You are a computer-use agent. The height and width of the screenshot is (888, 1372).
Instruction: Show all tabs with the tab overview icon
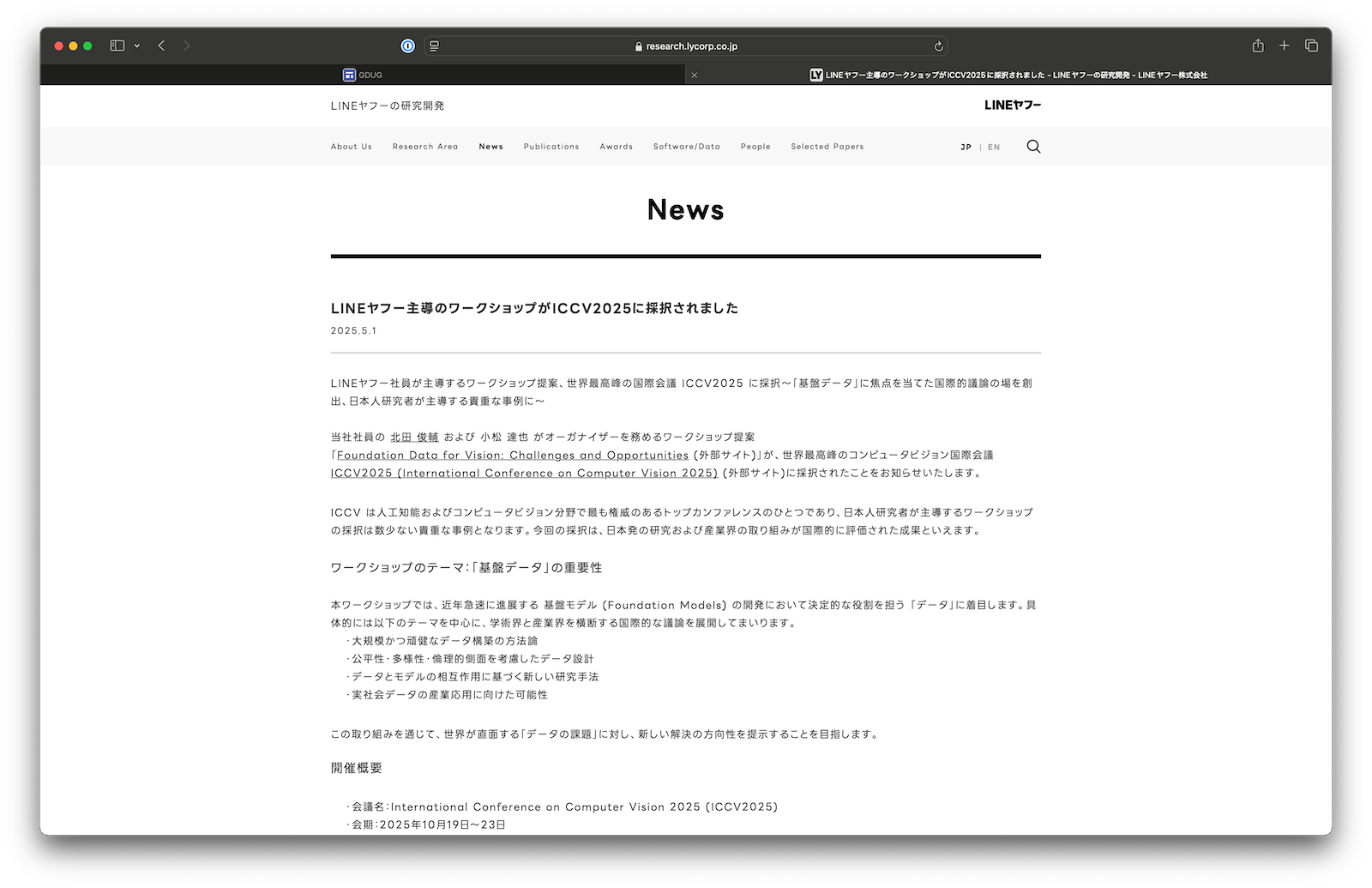(x=1312, y=45)
